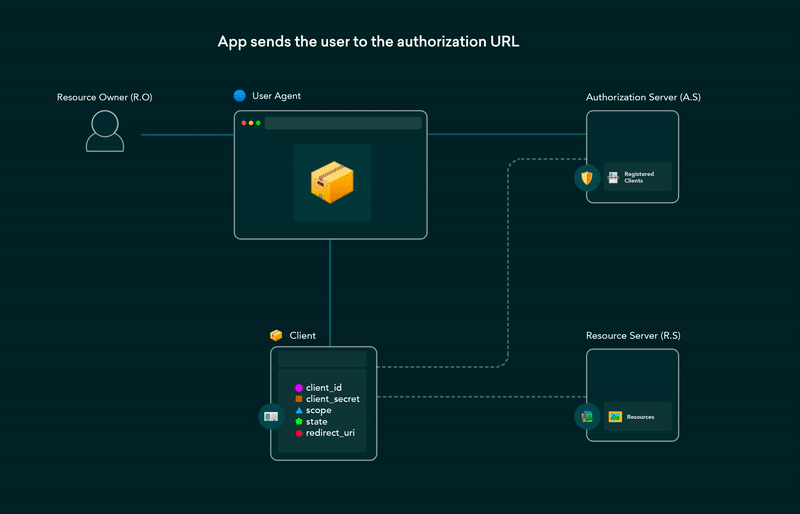This screenshot has width=800, height=514.
Task: Click the browser window address bar
Action: pos(343,123)
